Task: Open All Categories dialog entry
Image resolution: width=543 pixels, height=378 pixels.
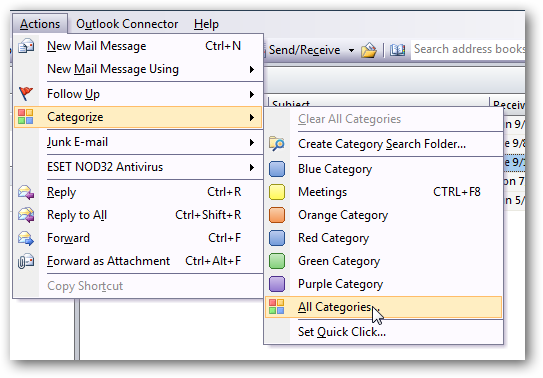Action: coord(383,307)
